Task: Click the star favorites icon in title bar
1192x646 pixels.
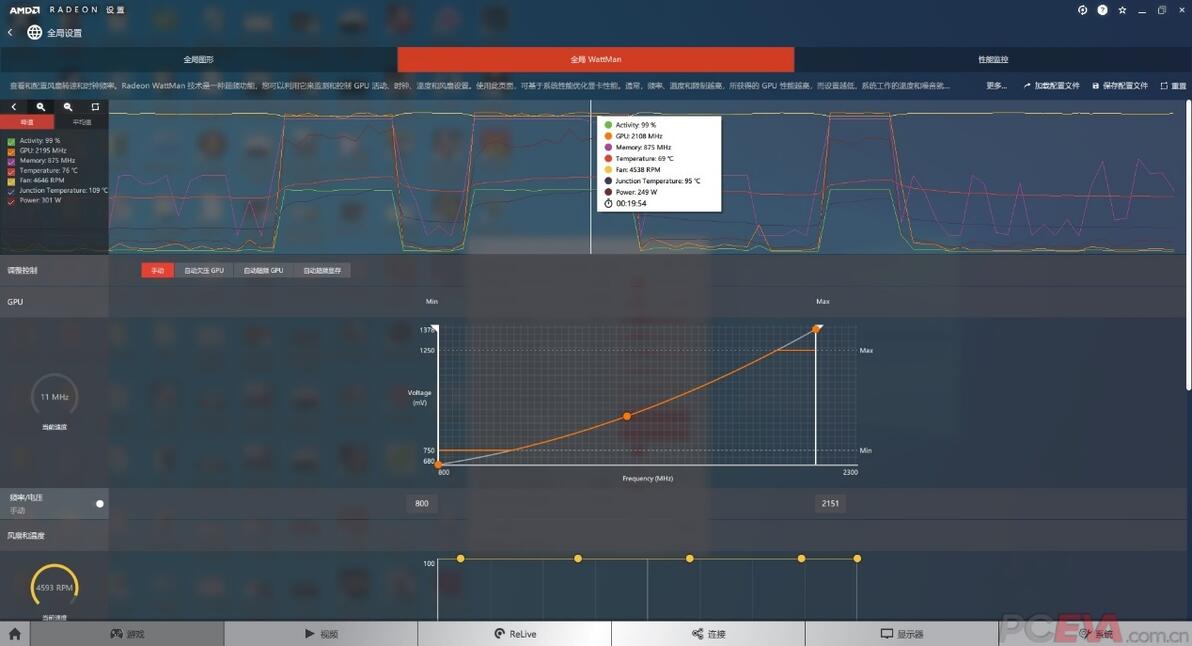Action: pos(1122,10)
